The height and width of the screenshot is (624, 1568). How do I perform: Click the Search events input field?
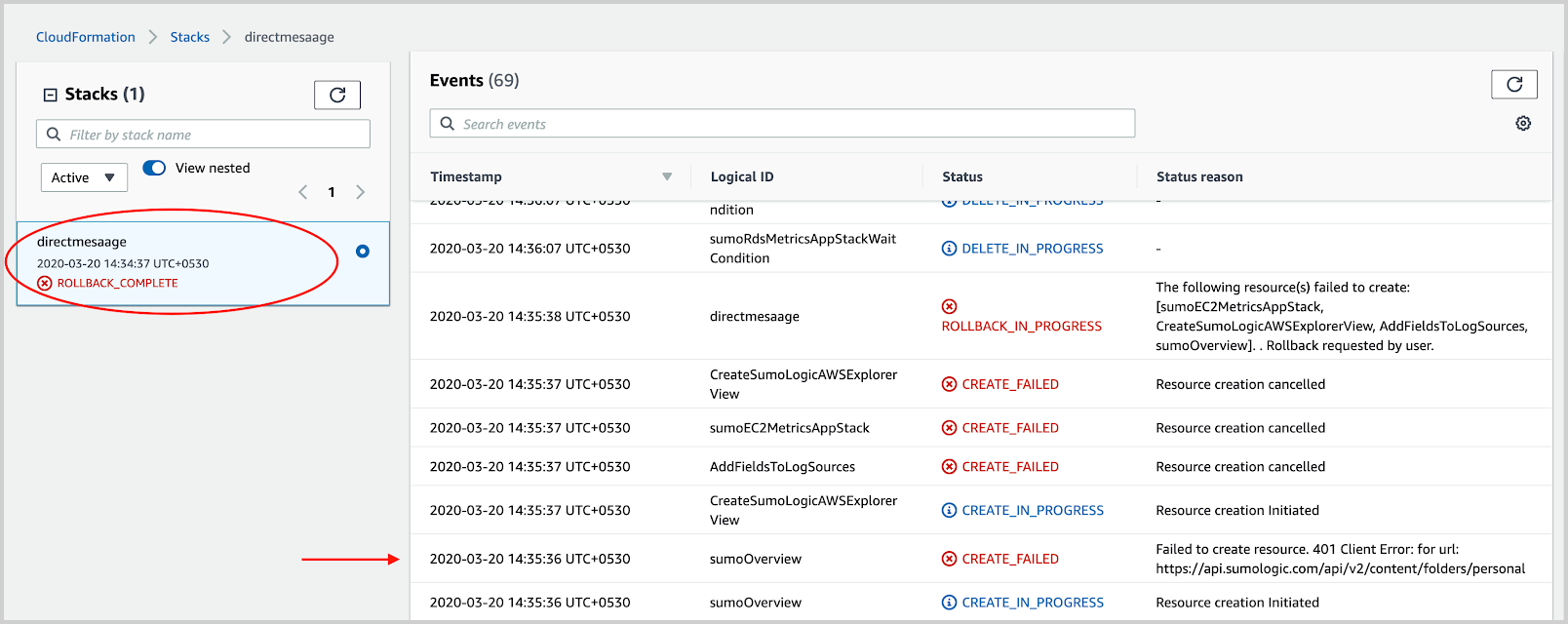point(790,124)
